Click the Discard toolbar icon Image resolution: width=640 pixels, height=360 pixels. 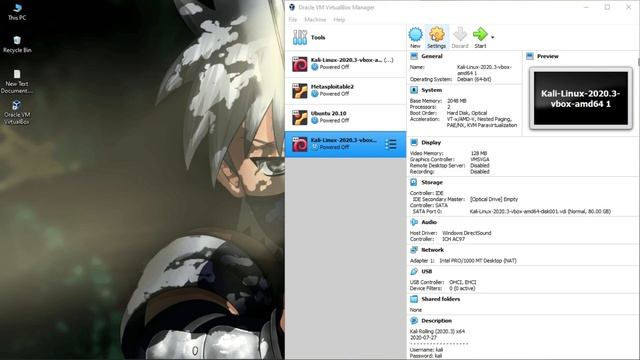pos(460,37)
